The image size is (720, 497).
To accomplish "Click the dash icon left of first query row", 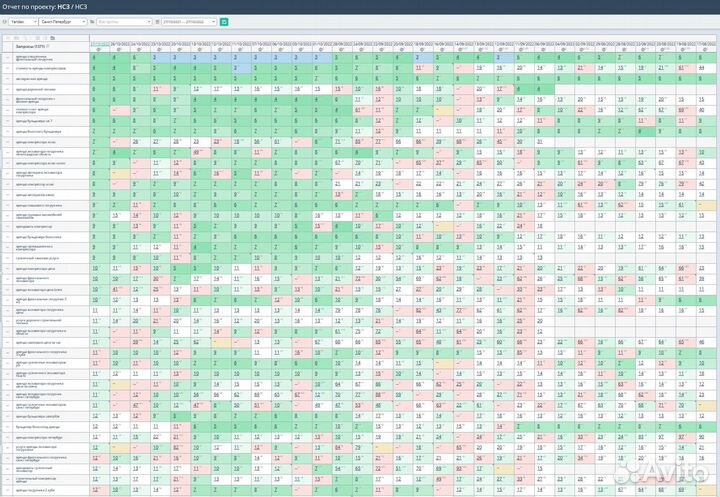I will point(6,59).
